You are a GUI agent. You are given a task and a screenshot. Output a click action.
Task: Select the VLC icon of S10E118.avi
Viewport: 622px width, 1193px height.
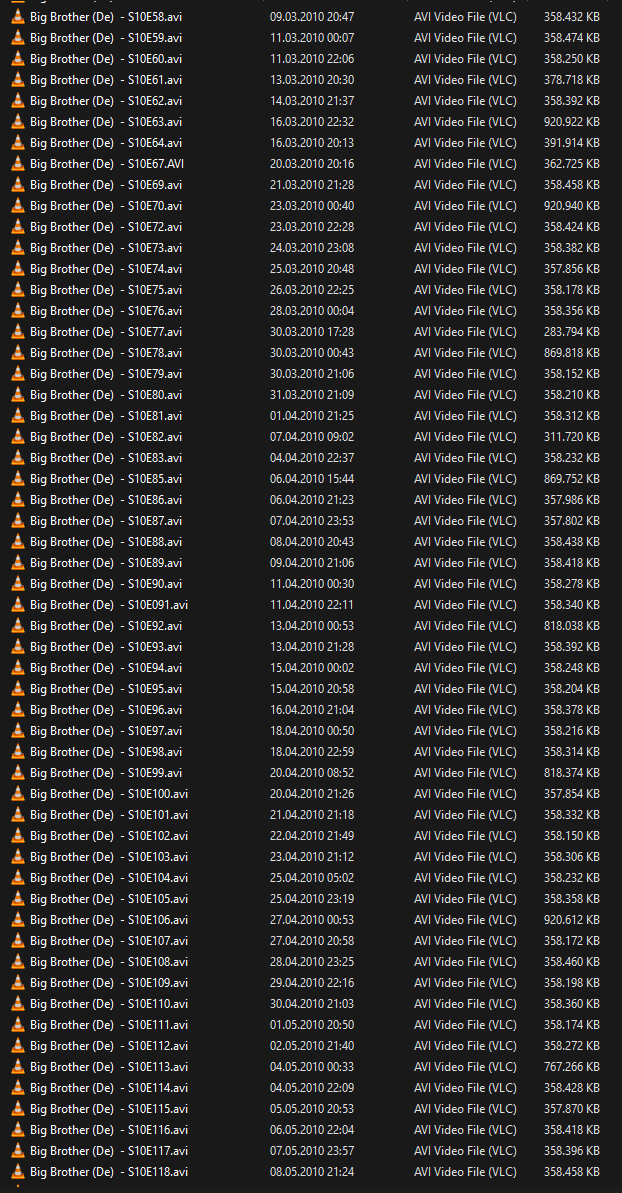[17, 1172]
